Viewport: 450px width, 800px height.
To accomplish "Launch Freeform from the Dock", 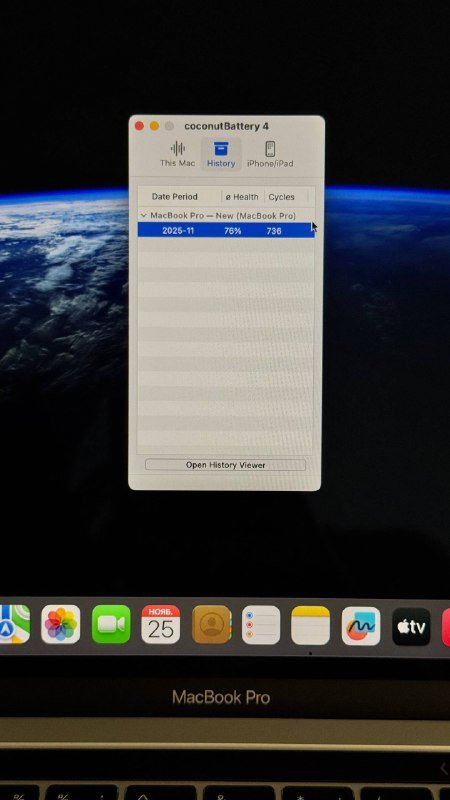I will [x=361, y=626].
